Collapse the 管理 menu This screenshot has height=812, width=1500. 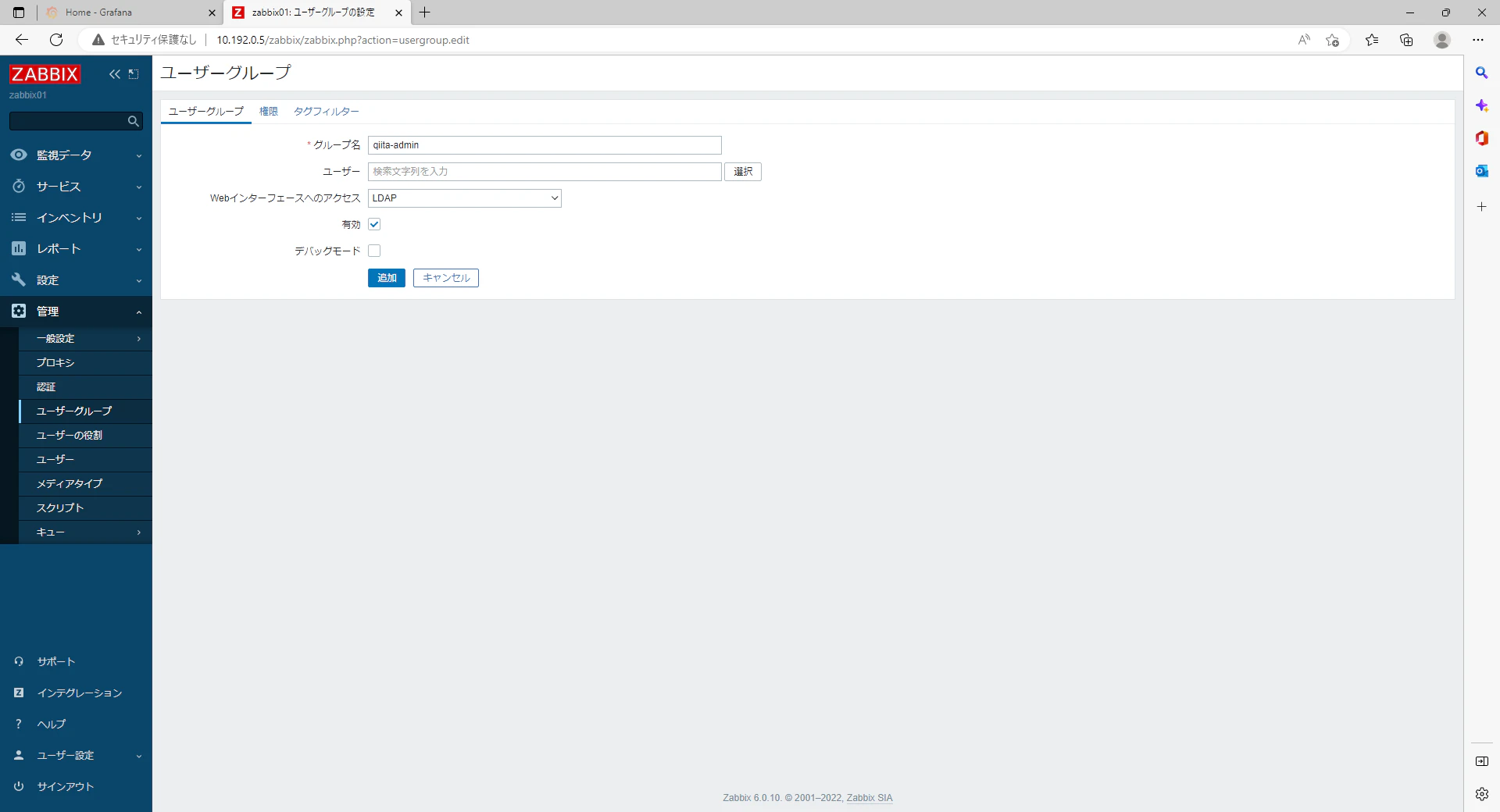139,312
